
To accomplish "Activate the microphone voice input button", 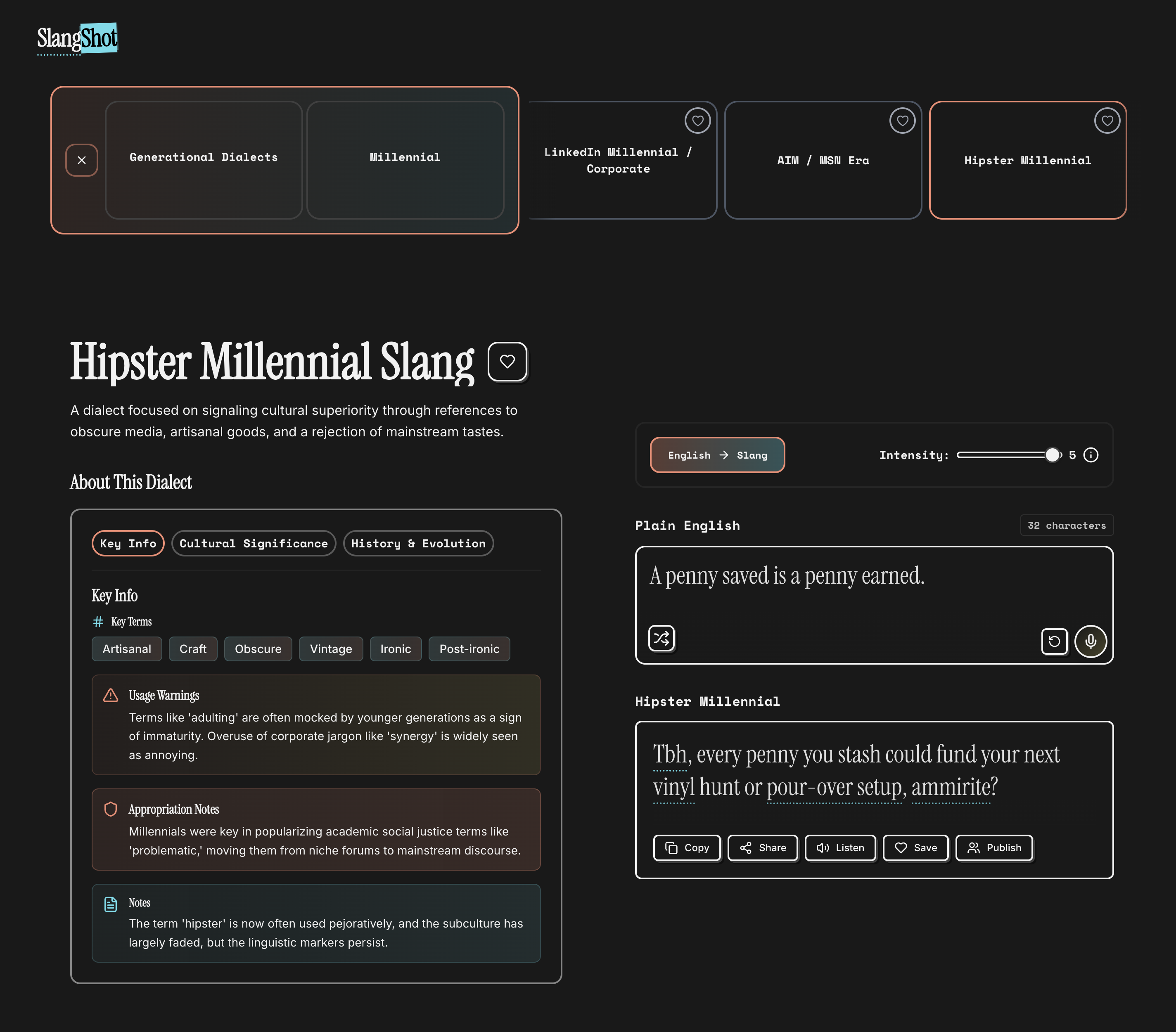I will [x=1090, y=641].
